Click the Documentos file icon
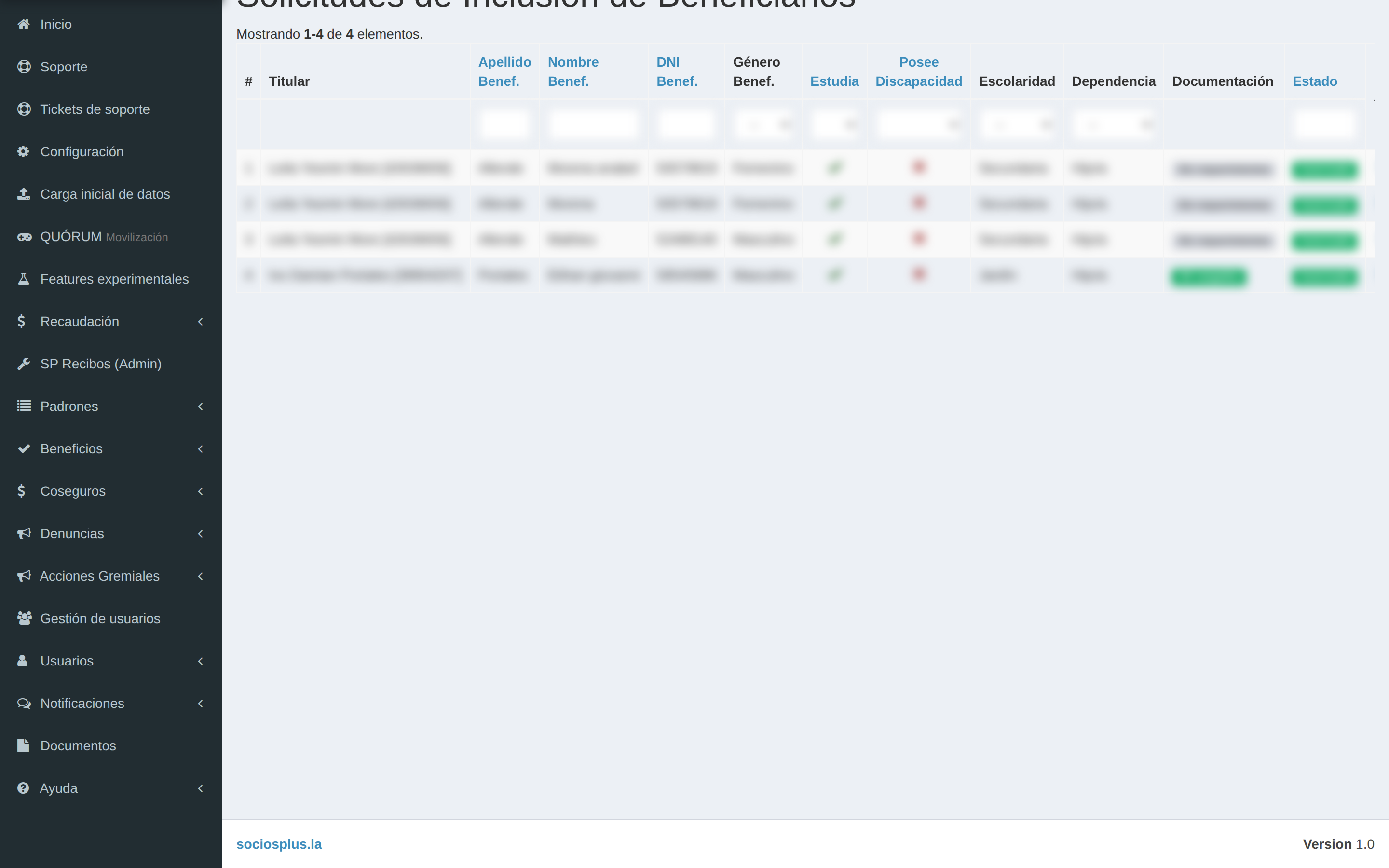The height and width of the screenshot is (868, 1389). [x=23, y=746]
